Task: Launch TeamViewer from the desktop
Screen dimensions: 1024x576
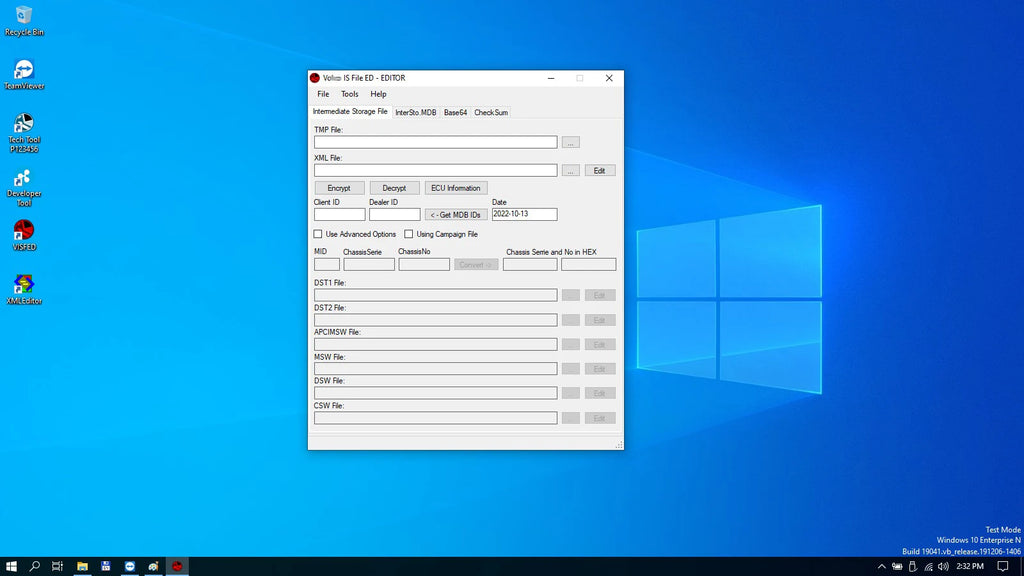Action: tap(24, 74)
